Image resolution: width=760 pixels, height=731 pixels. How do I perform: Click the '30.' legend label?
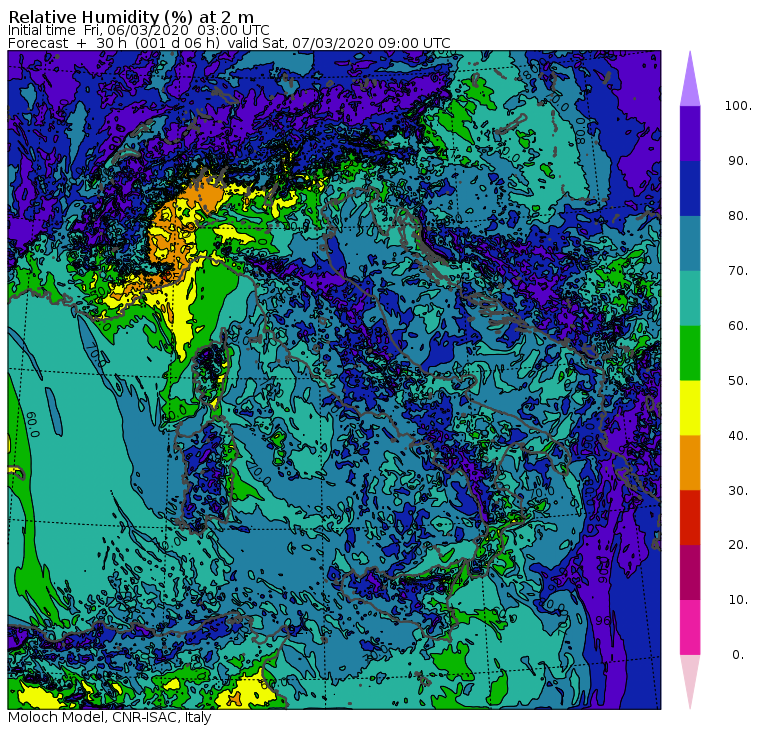[x=738, y=490]
